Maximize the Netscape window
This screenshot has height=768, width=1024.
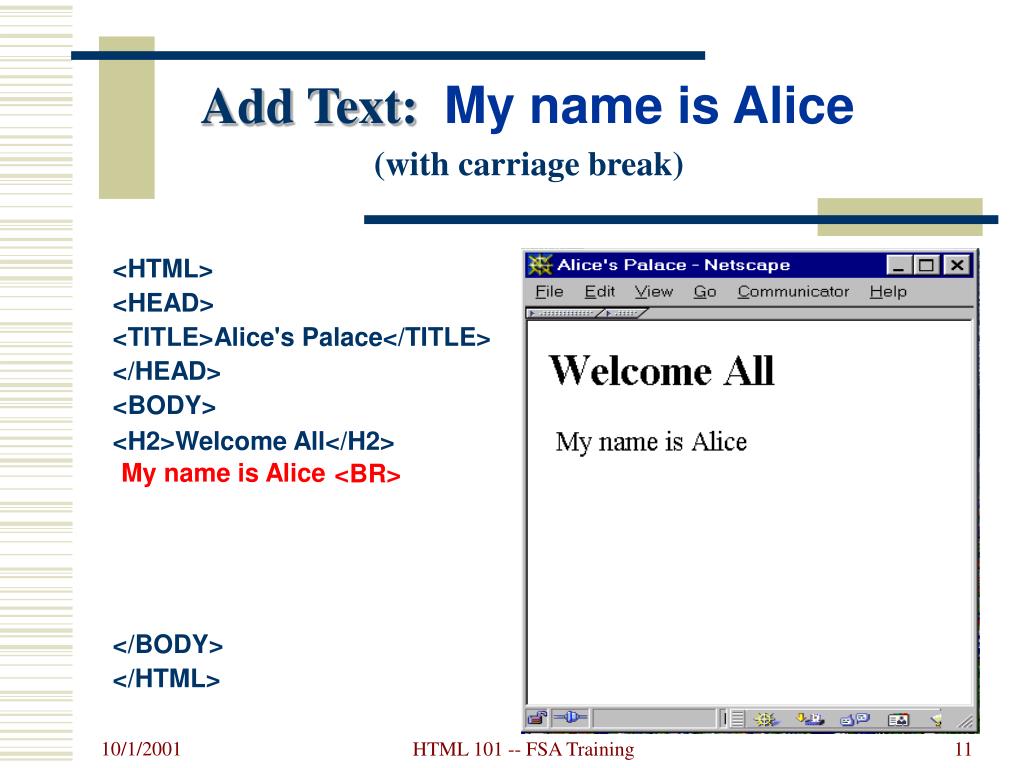pos(926,265)
